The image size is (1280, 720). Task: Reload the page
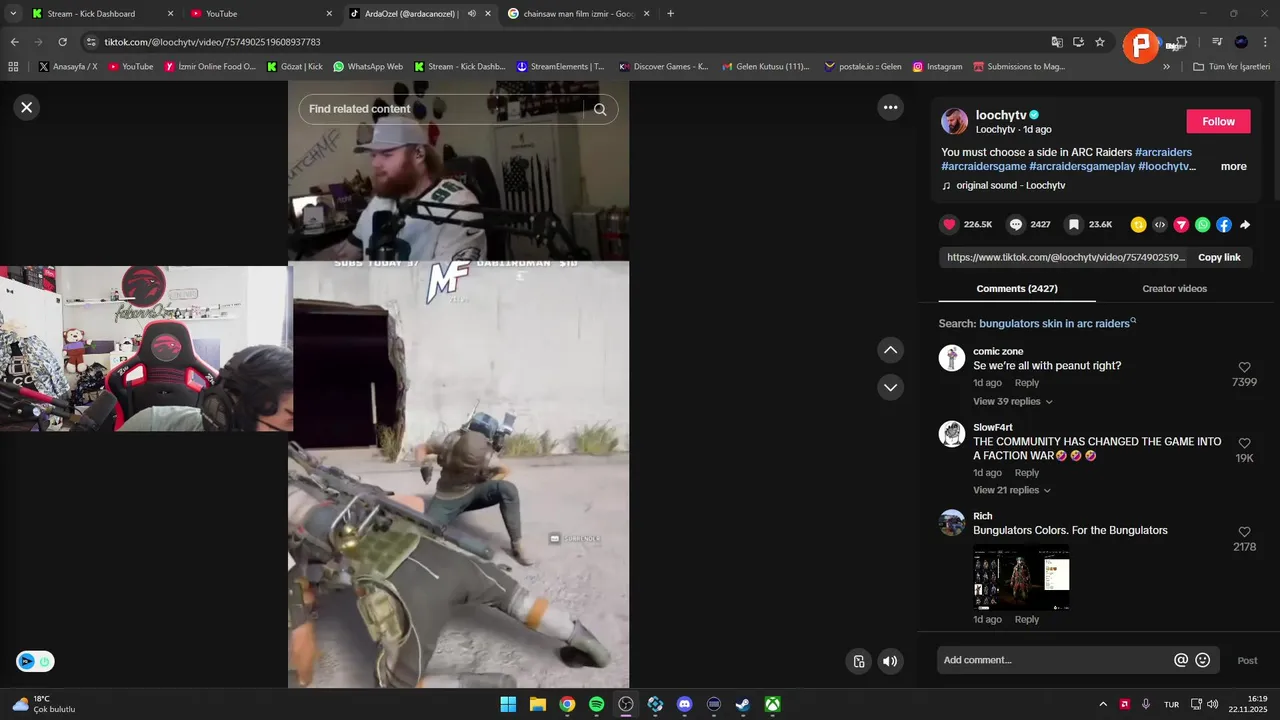point(62,42)
